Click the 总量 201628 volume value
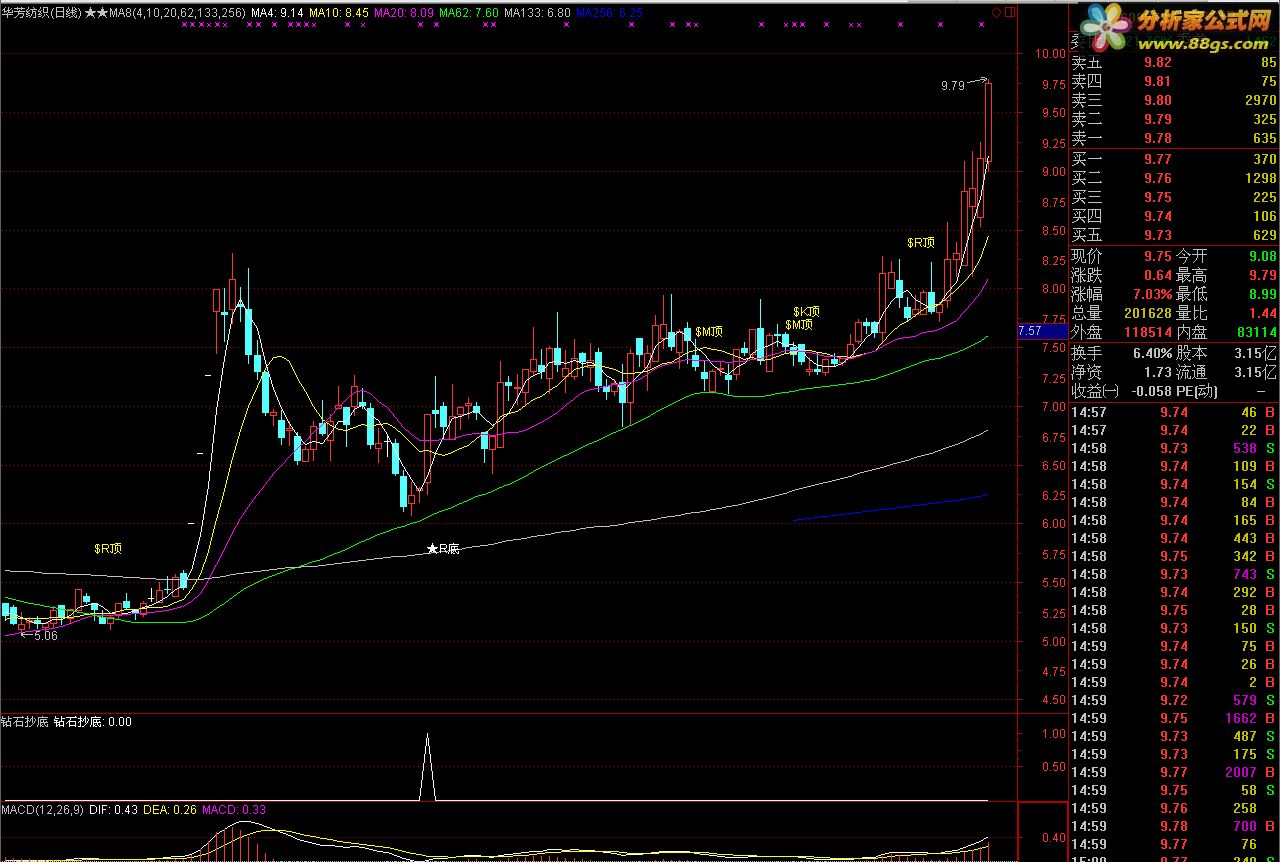This screenshot has height=862, width=1280. click(1147, 313)
